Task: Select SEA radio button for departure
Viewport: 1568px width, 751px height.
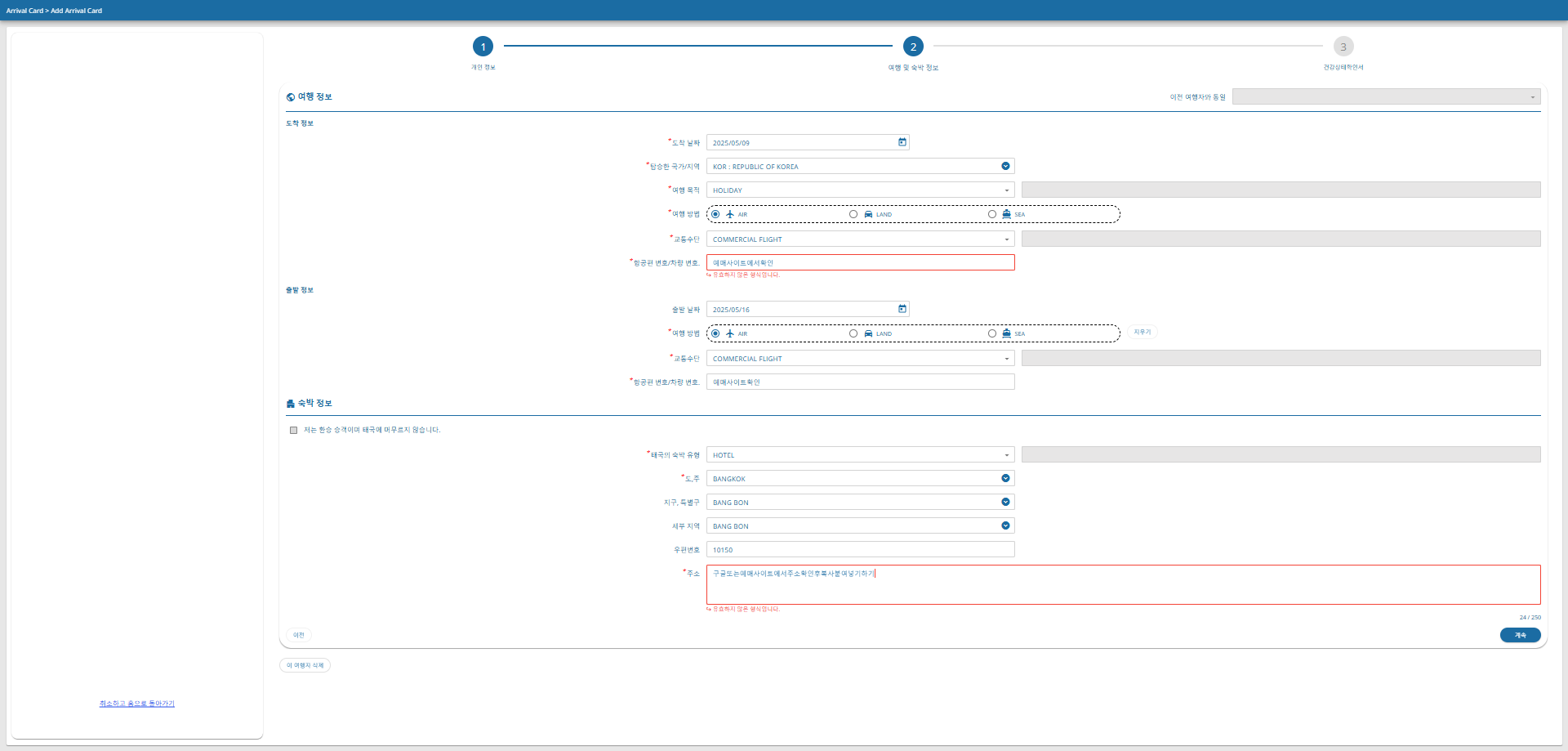Action: pos(992,333)
